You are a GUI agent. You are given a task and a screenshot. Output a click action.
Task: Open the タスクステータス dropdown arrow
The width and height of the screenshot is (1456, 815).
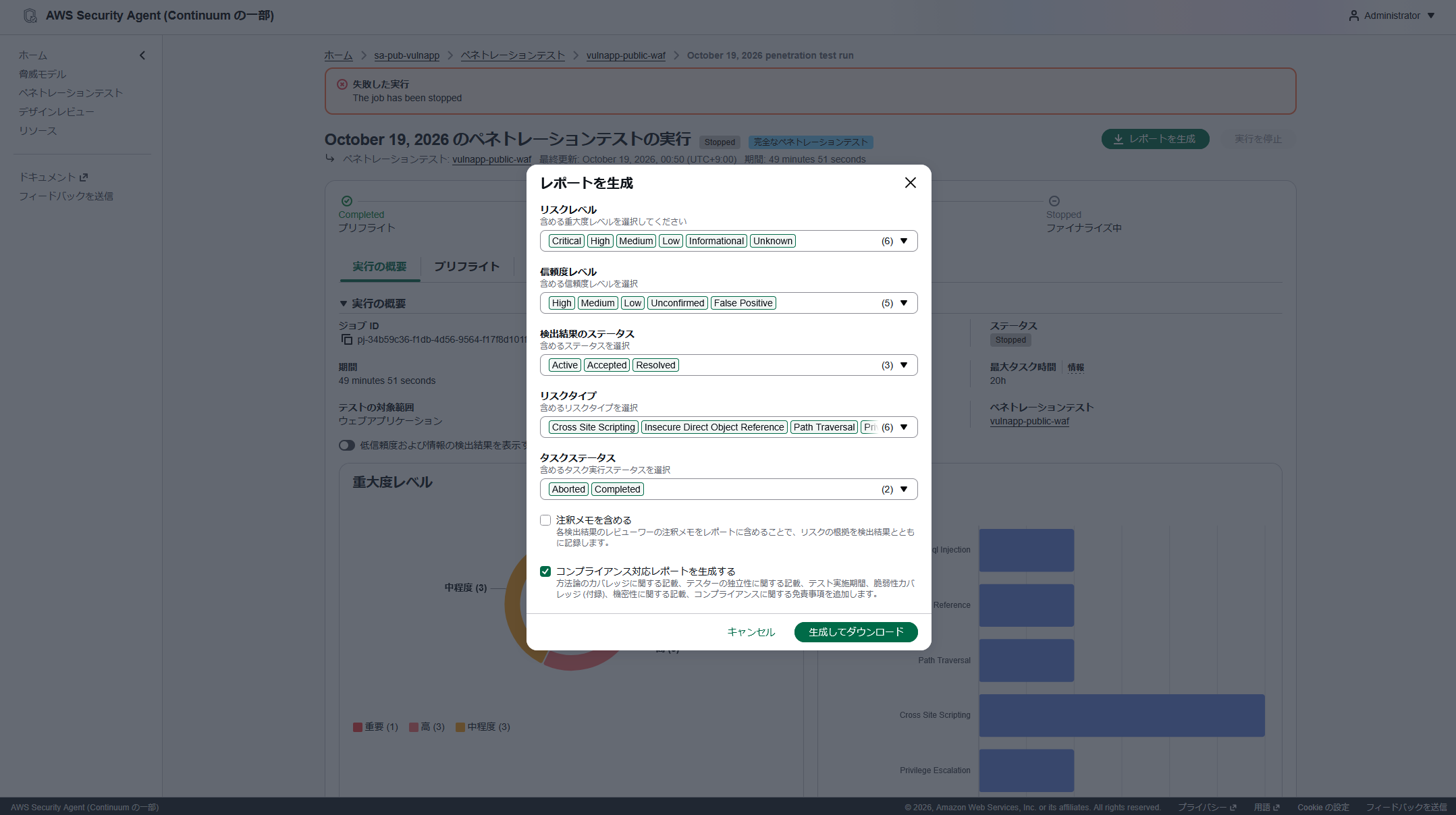point(904,489)
